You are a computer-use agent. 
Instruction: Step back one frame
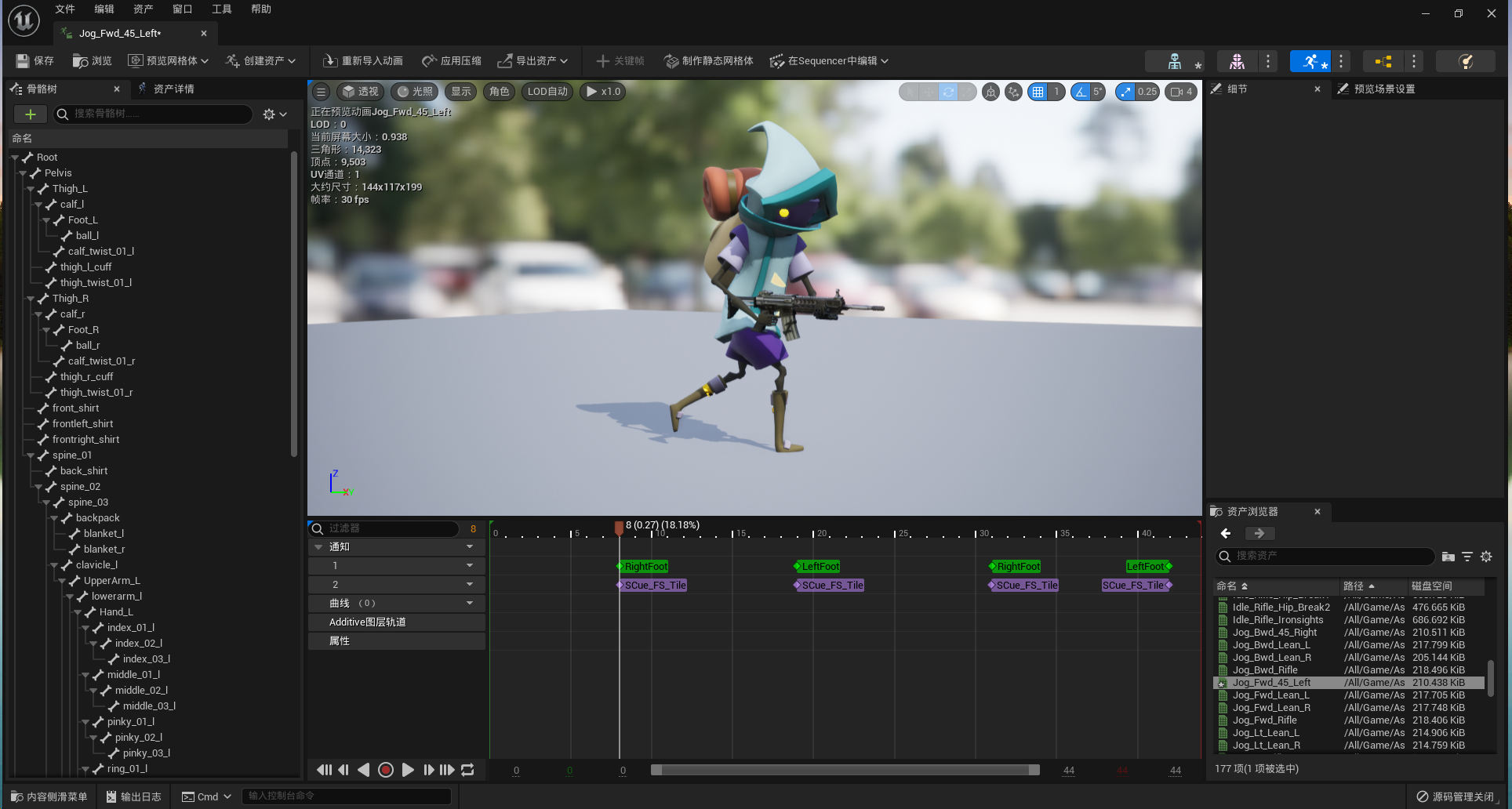point(343,770)
